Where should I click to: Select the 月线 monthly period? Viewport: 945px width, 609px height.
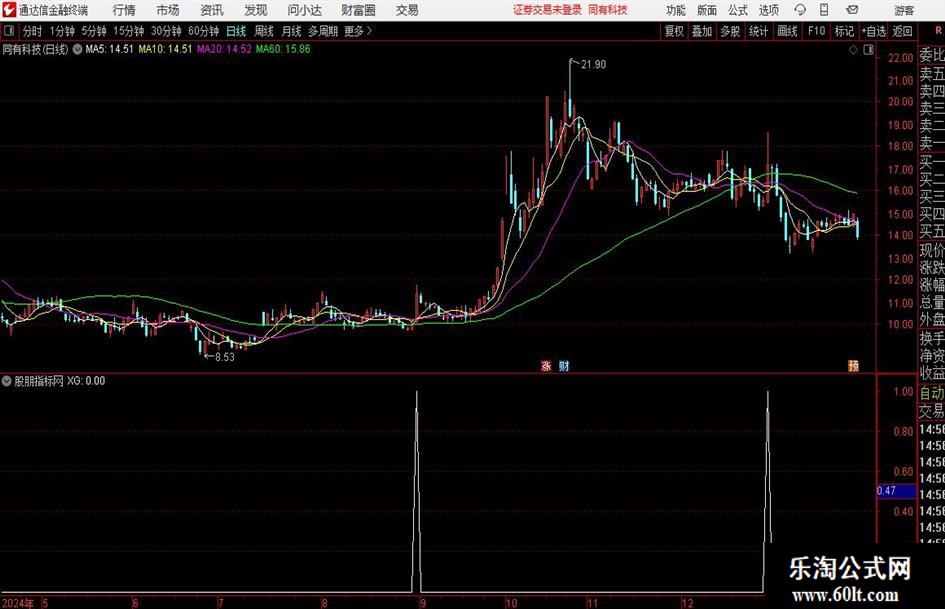pos(291,31)
